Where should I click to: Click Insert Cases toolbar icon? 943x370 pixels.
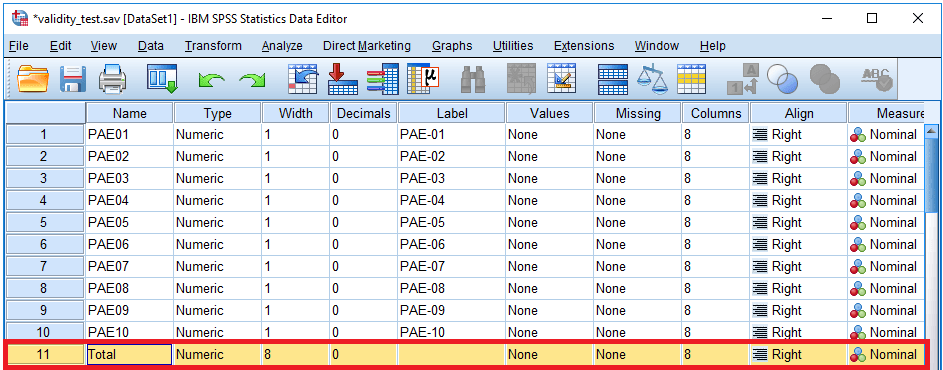[x=521, y=79]
